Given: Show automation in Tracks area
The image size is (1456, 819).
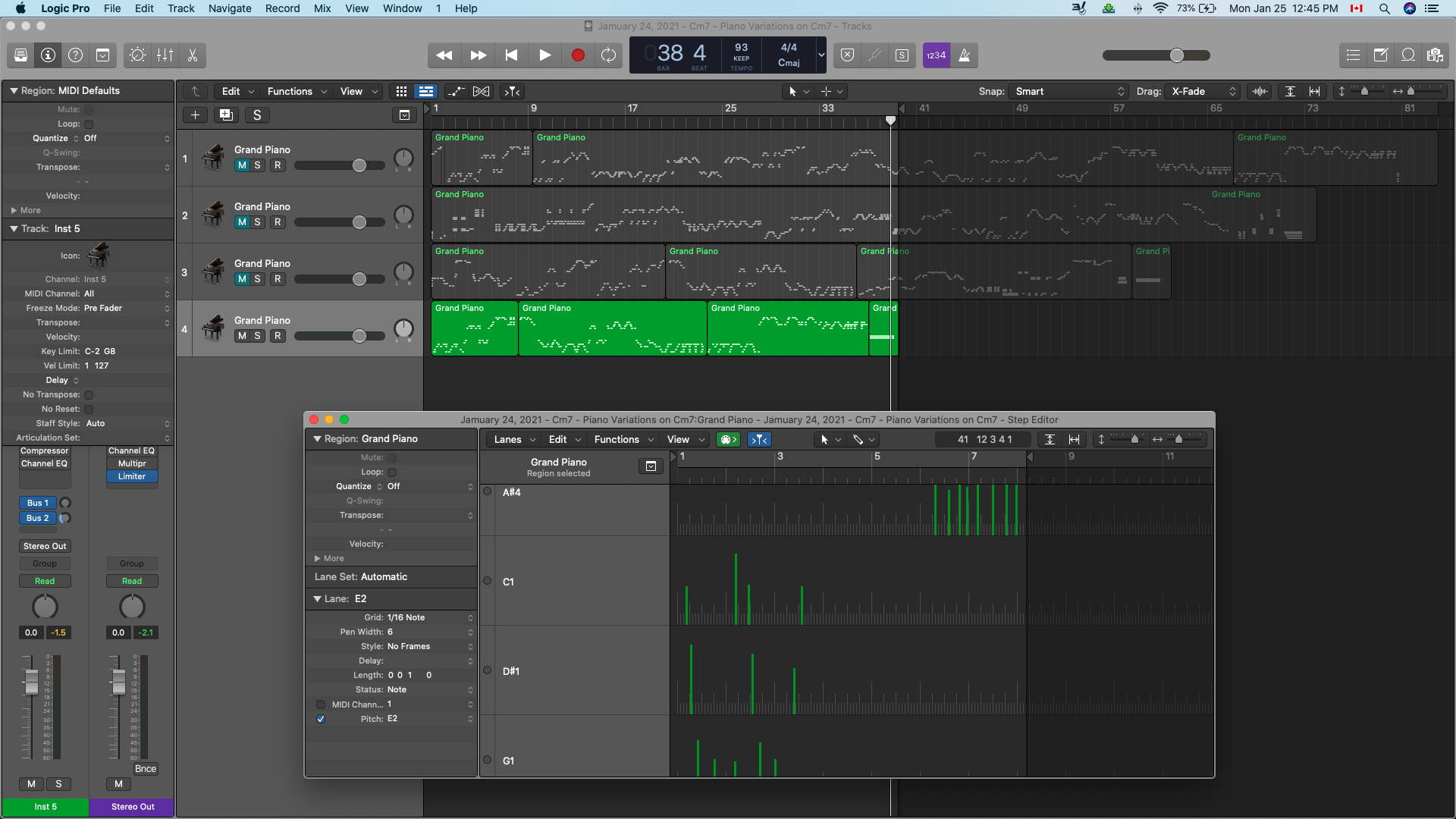Looking at the screenshot, I should [456, 91].
